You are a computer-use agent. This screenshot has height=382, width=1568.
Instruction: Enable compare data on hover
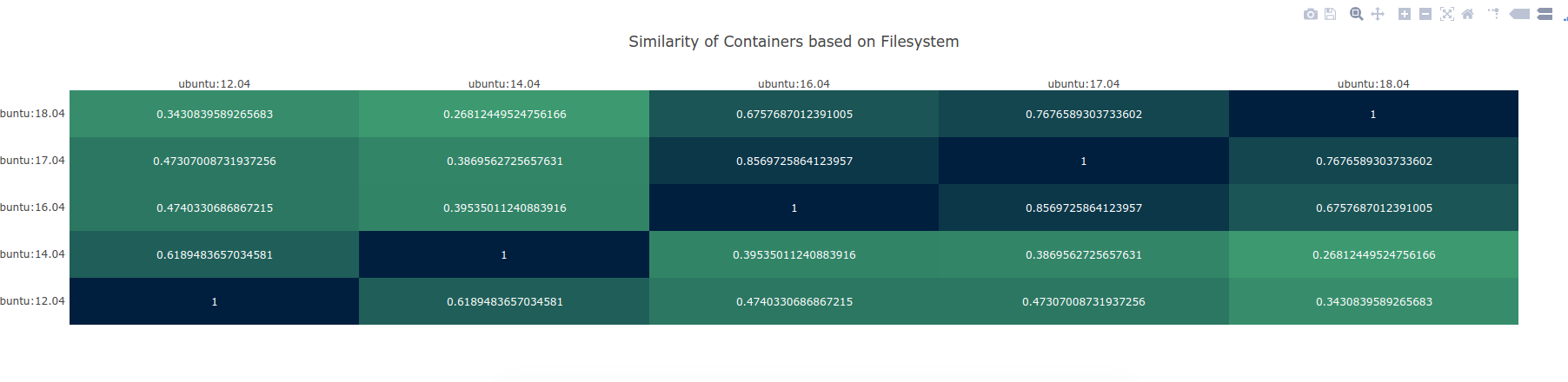click(1545, 14)
